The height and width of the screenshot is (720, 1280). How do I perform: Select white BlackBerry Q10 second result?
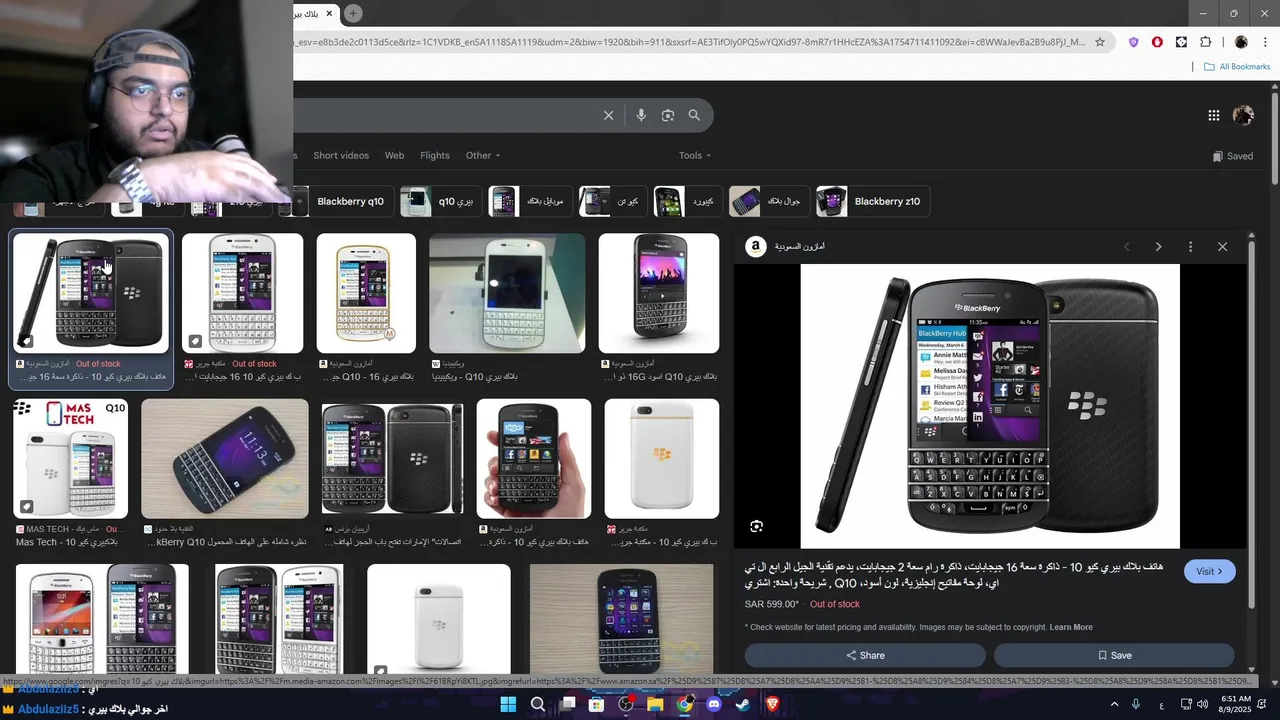pyautogui.click(x=242, y=294)
